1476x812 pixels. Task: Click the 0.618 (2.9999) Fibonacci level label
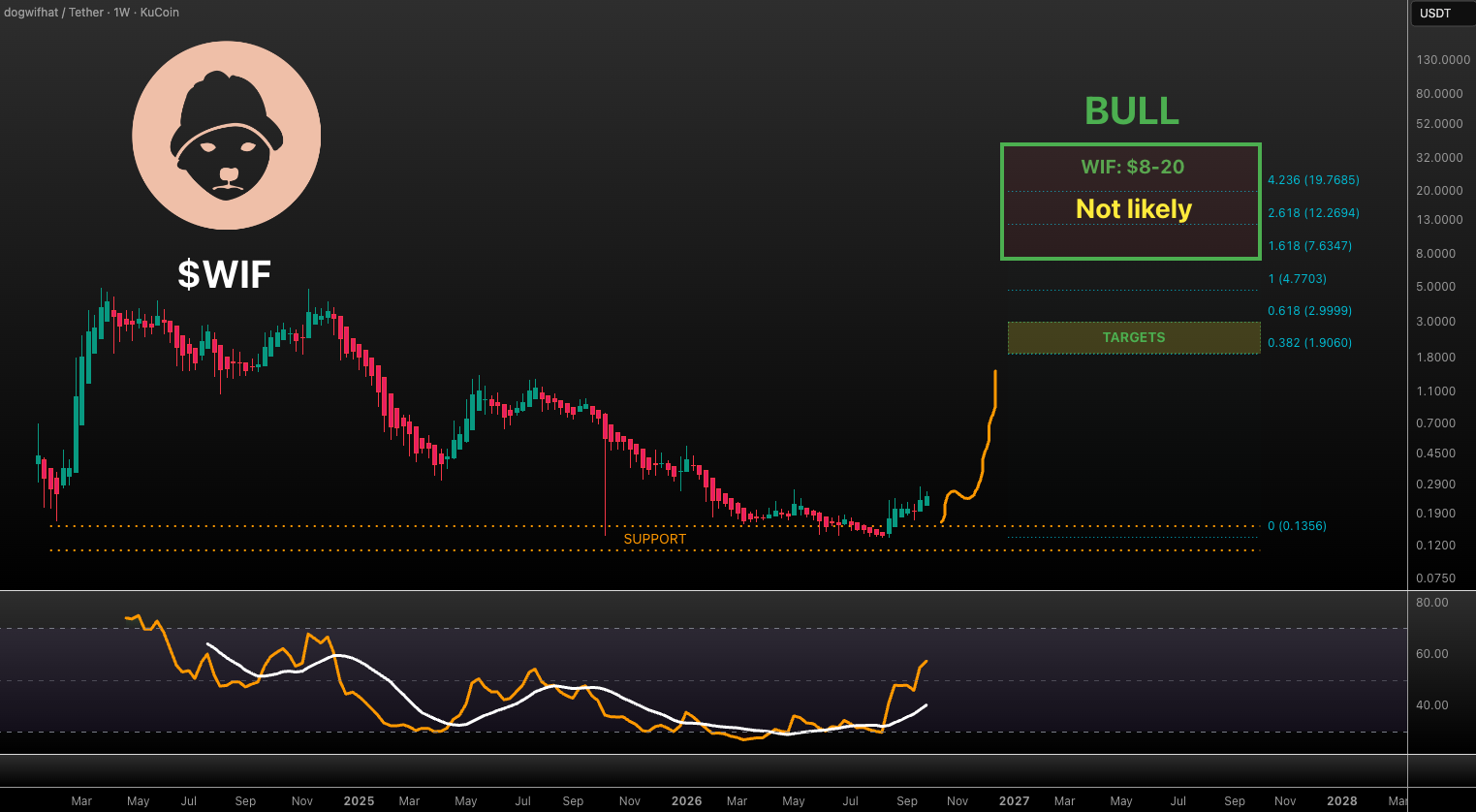pyautogui.click(x=1309, y=311)
